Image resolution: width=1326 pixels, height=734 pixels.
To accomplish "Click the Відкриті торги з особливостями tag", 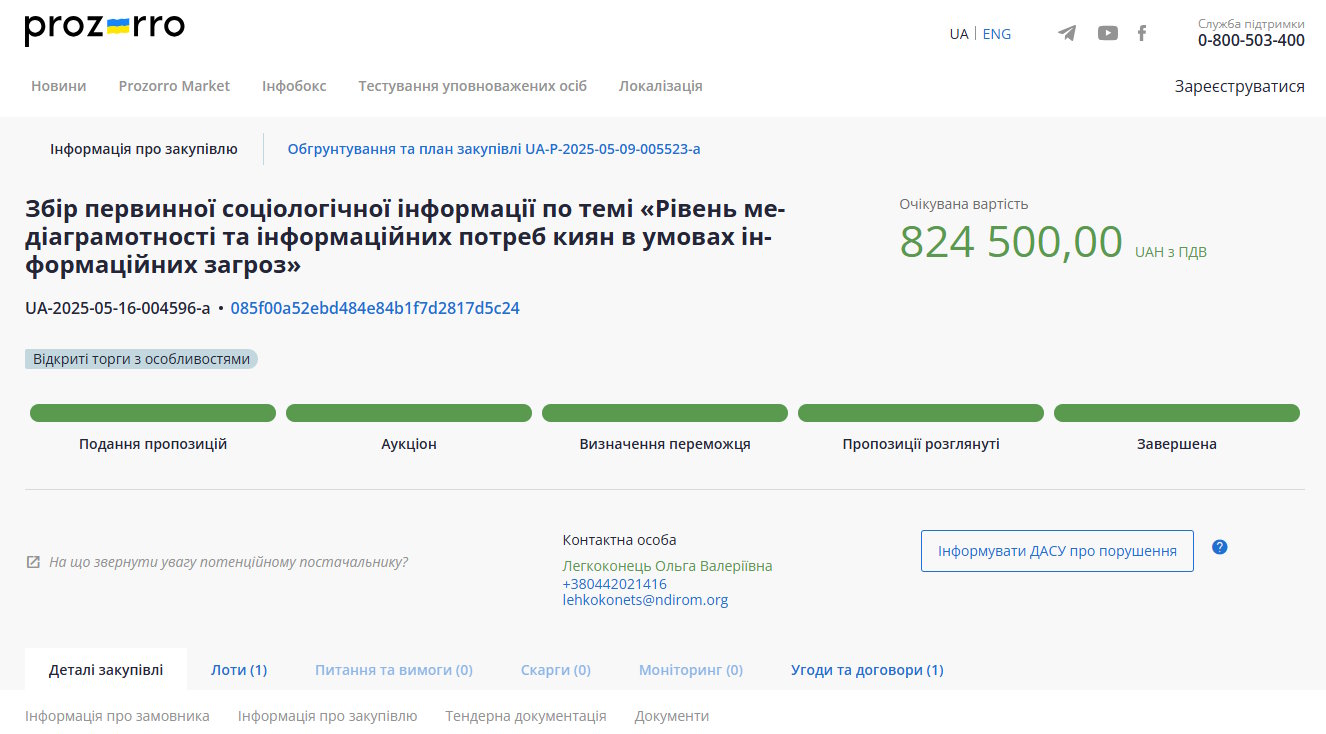I will 141,359.
